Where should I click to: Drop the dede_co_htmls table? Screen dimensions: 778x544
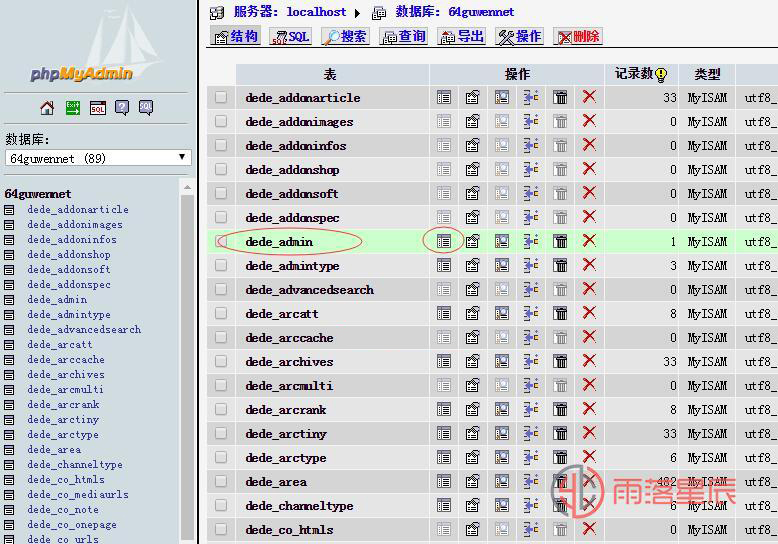[589, 529]
